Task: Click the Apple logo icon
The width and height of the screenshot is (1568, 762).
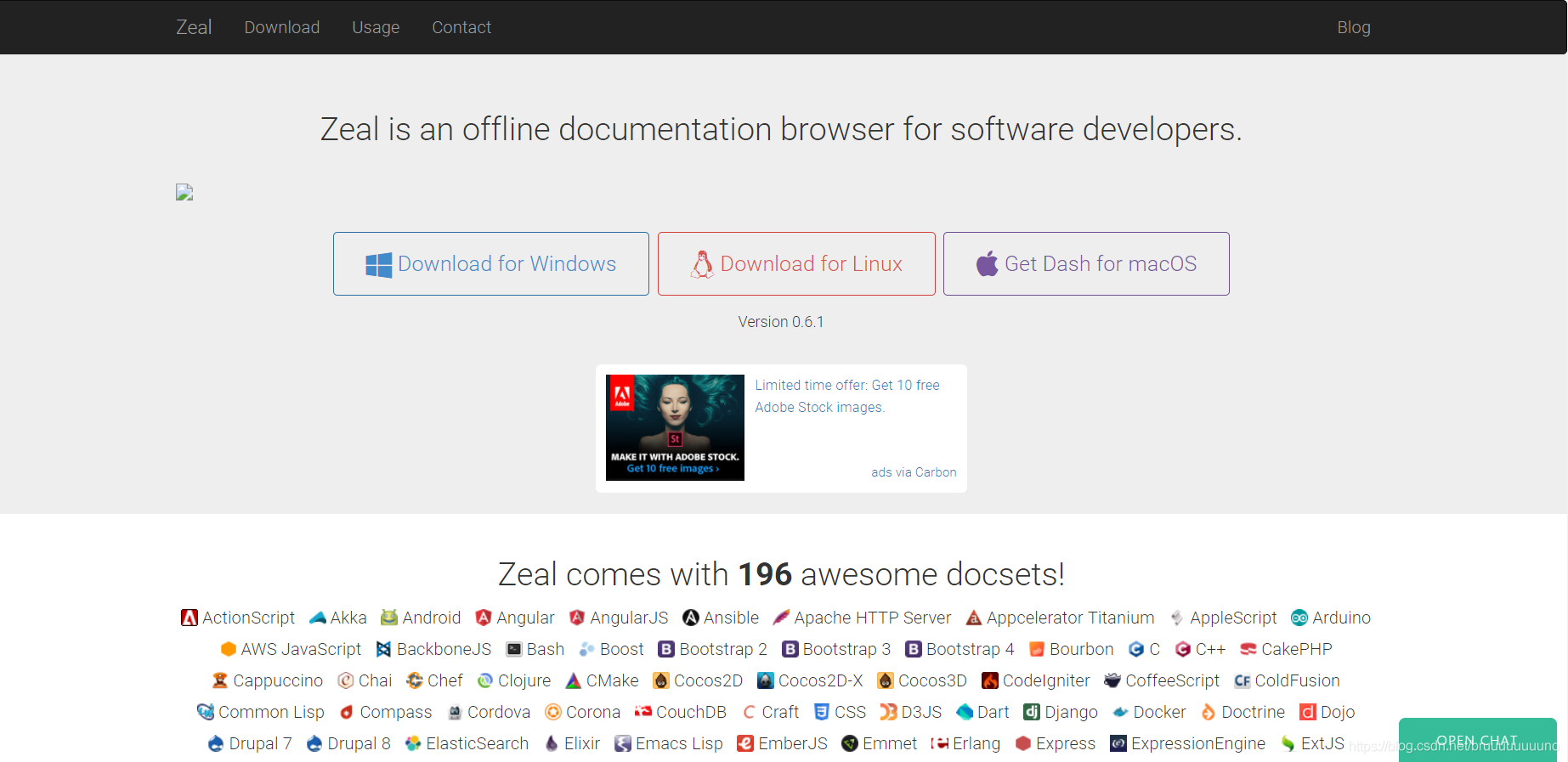Action: (x=987, y=264)
